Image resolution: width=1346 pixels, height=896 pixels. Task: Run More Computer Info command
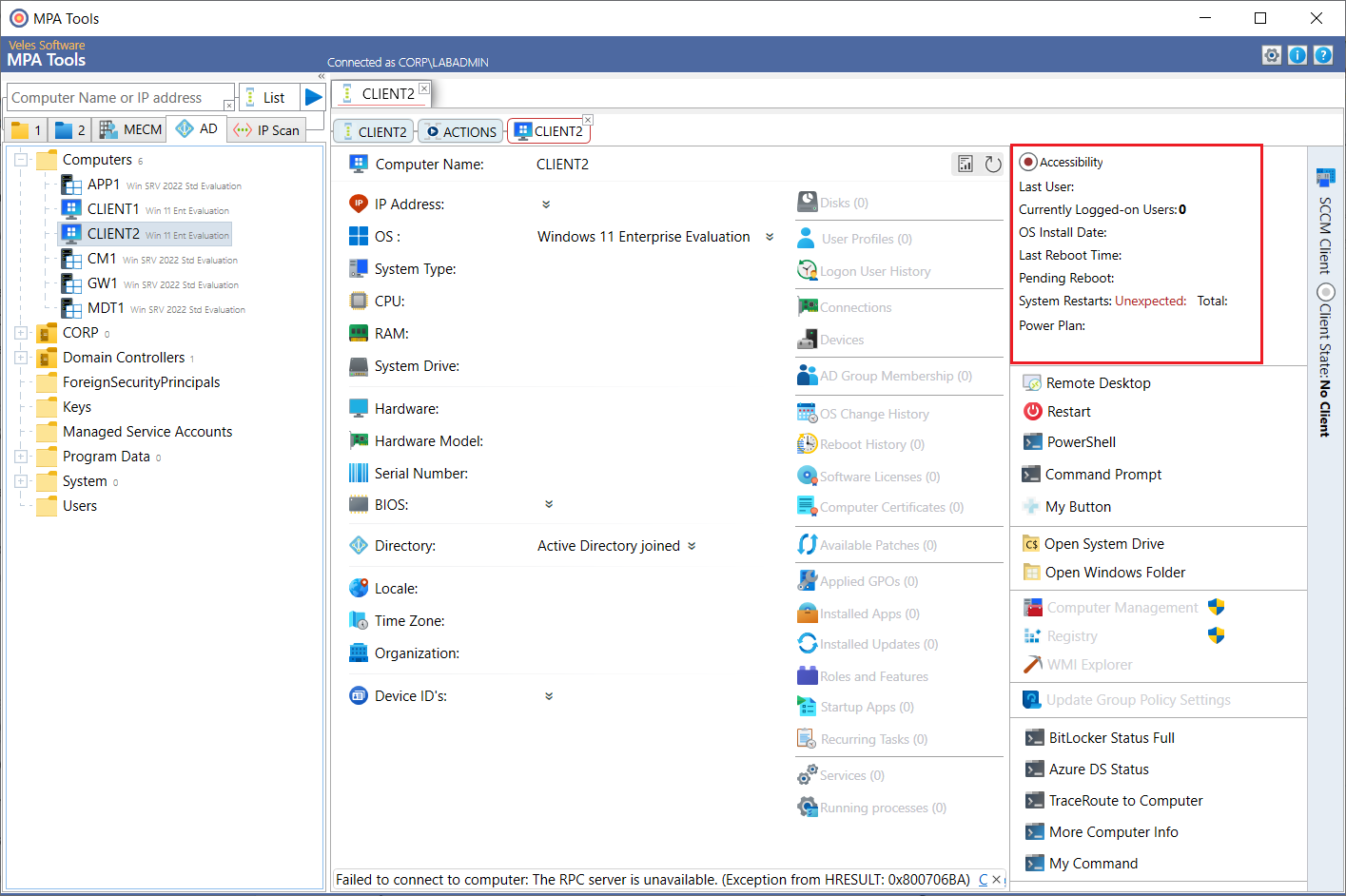tap(1102, 832)
